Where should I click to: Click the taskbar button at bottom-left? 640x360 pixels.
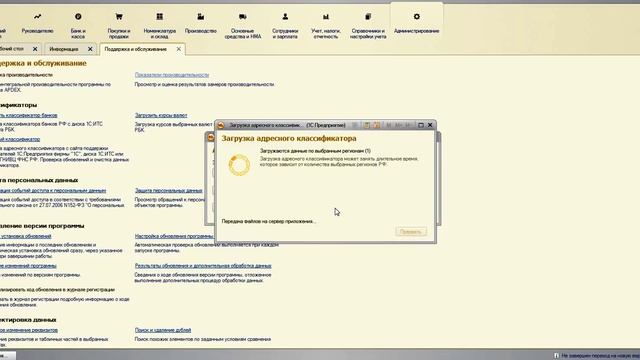pyautogui.click(x=8, y=356)
